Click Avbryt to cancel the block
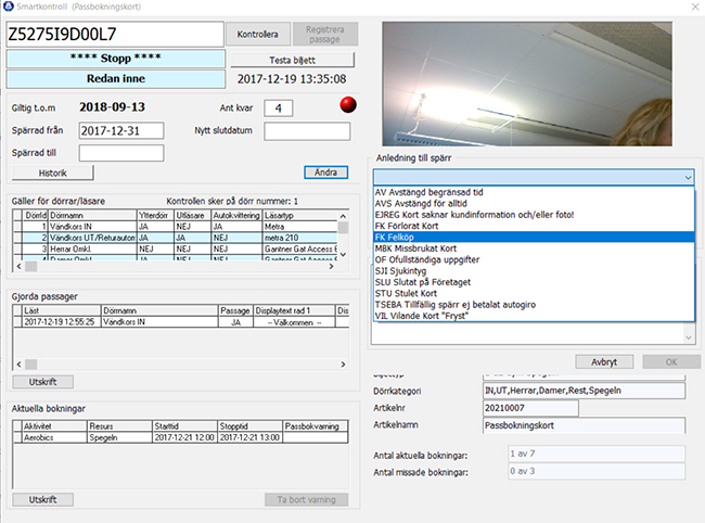The height and width of the screenshot is (523, 705). [604, 362]
